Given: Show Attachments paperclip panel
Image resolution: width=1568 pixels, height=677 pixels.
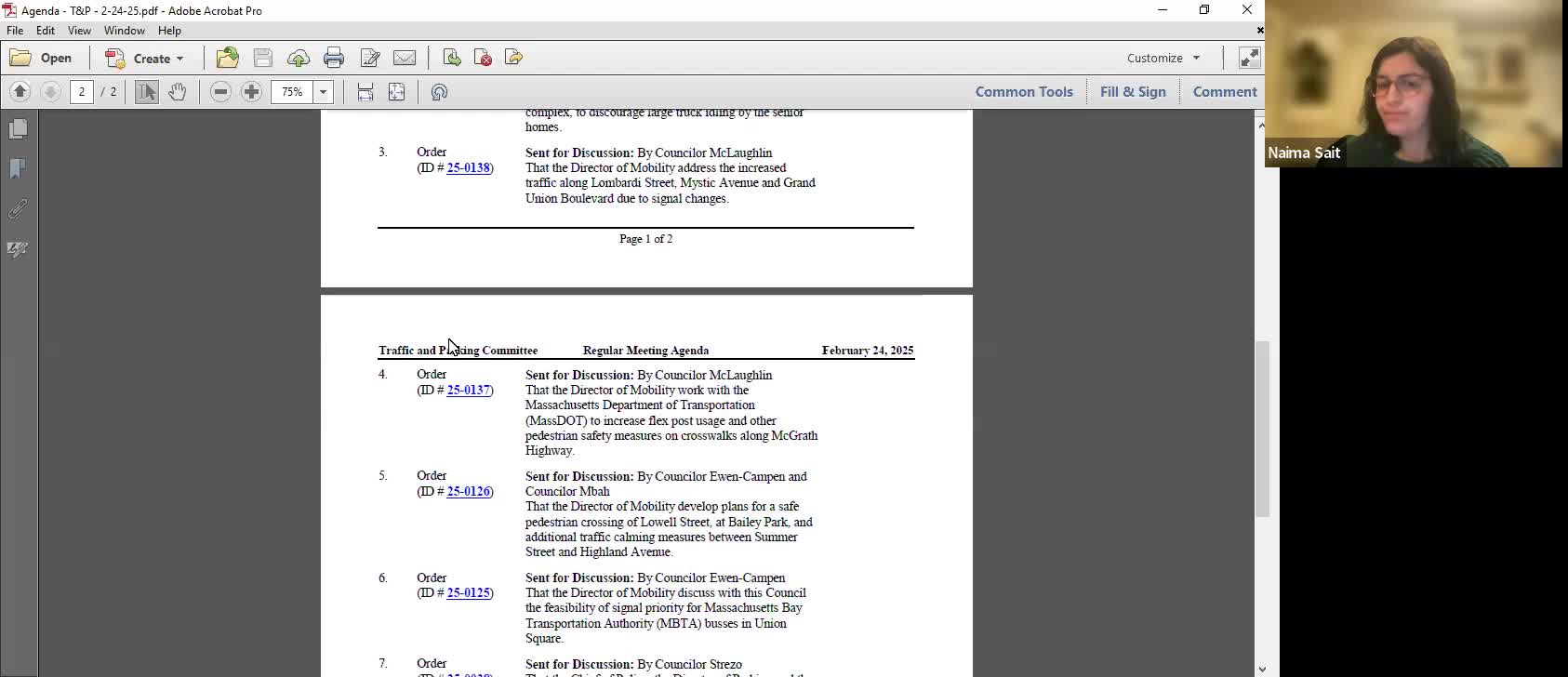Looking at the screenshot, I should (x=18, y=209).
